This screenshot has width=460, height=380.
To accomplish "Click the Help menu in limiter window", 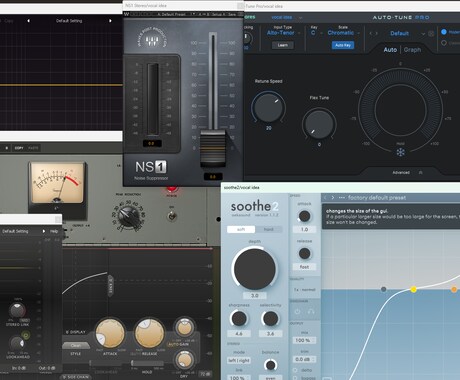I will pos(54,231).
